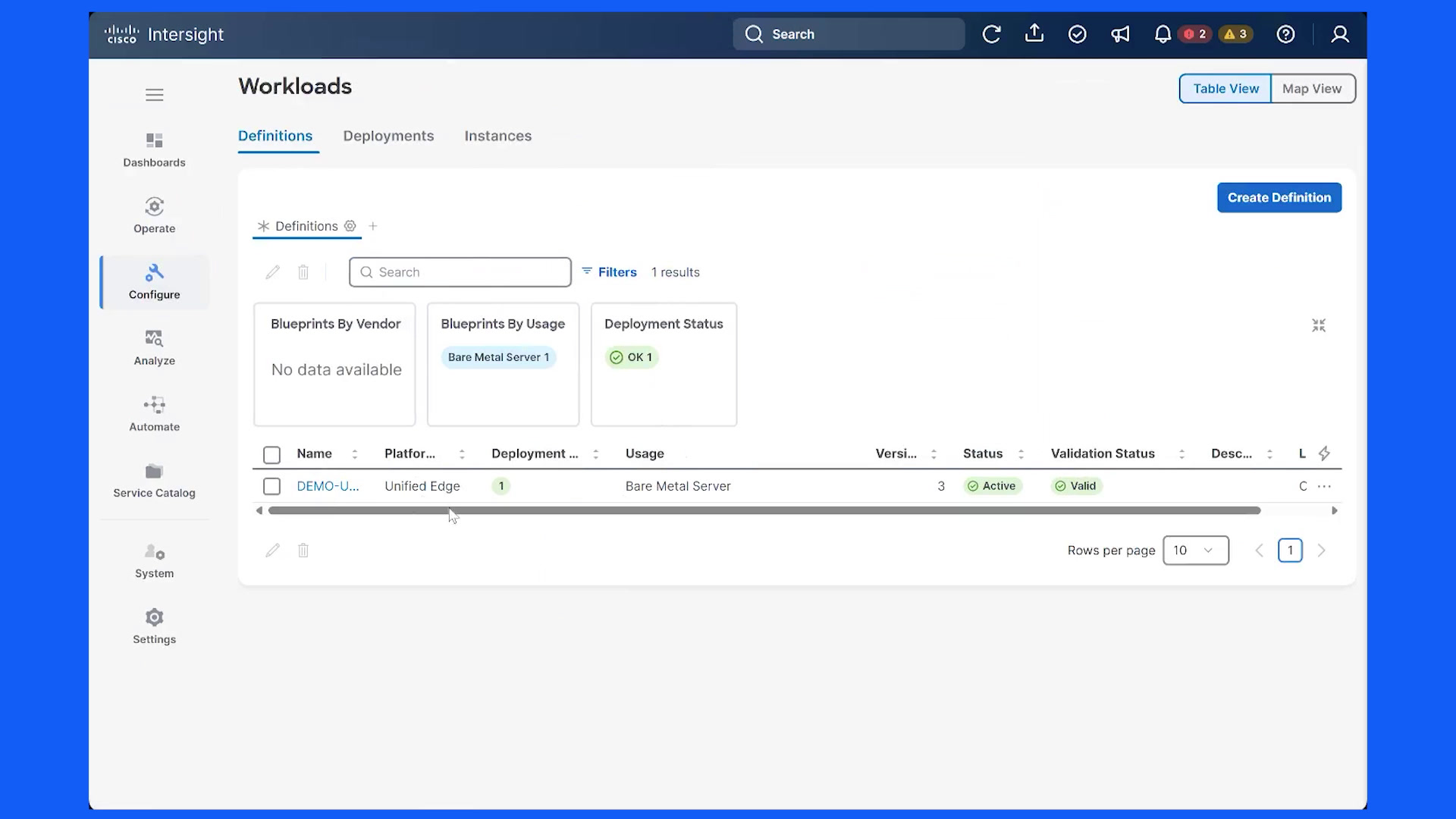This screenshot has width=1456, height=819.
Task: Open the tasks checkmark icon in header
Action: [x=1077, y=34]
